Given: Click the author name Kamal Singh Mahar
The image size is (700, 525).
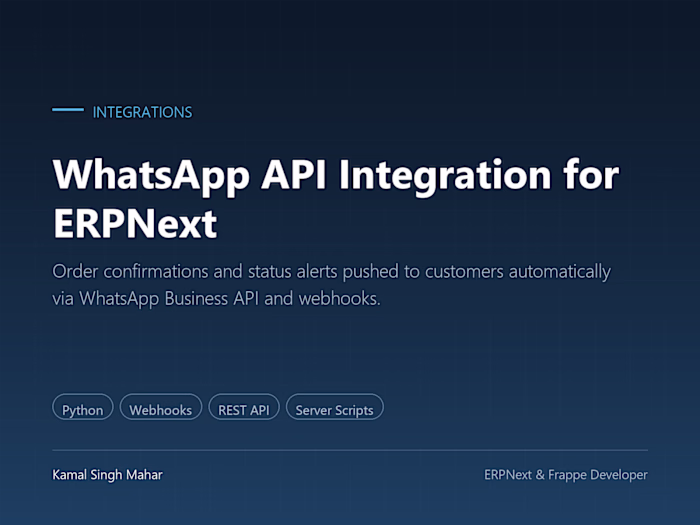Looking at the screenshot, I should click(x=108, y=475).
